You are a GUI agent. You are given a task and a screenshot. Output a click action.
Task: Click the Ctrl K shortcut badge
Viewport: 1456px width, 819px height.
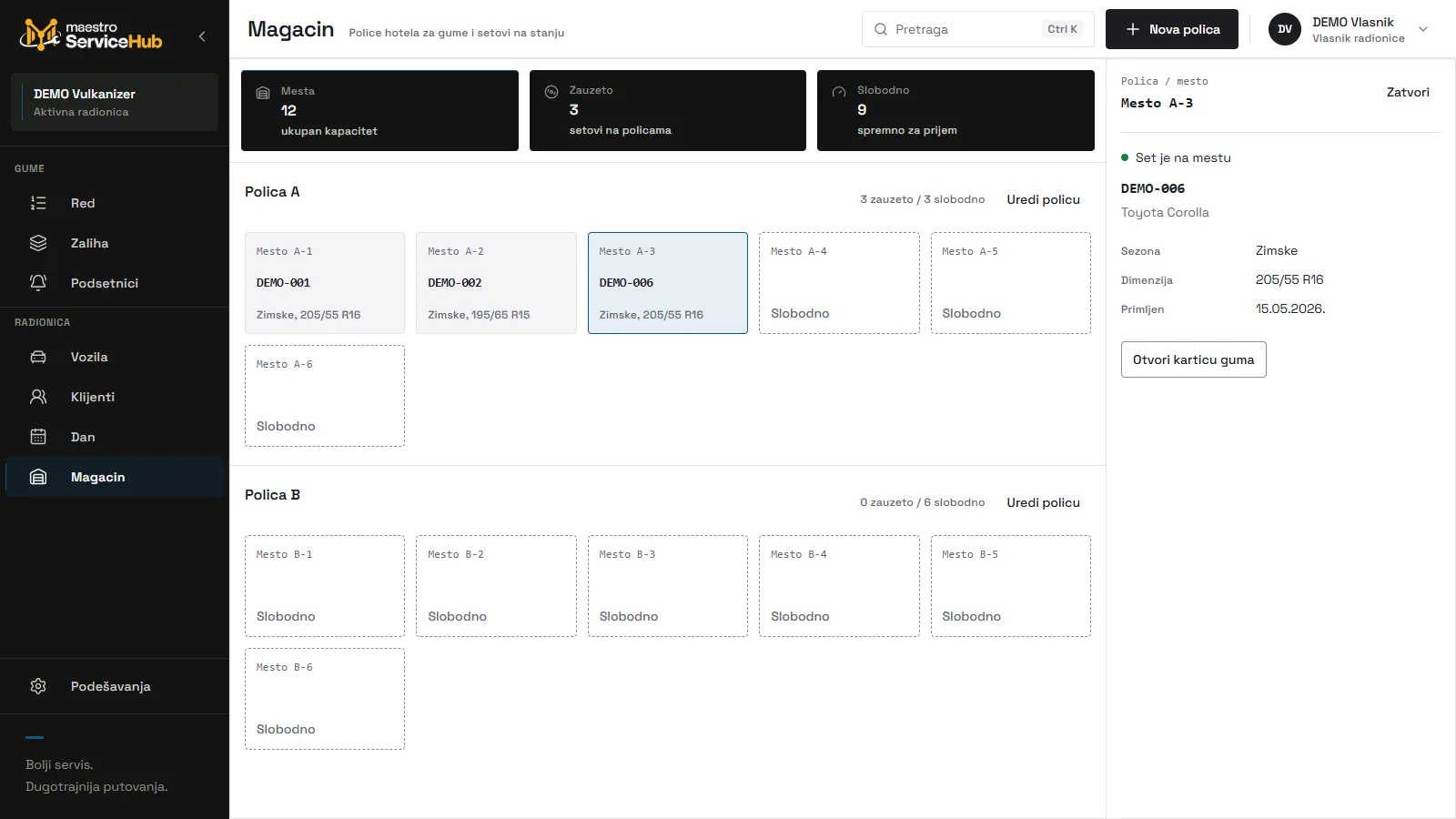[x=1062, y=29]
